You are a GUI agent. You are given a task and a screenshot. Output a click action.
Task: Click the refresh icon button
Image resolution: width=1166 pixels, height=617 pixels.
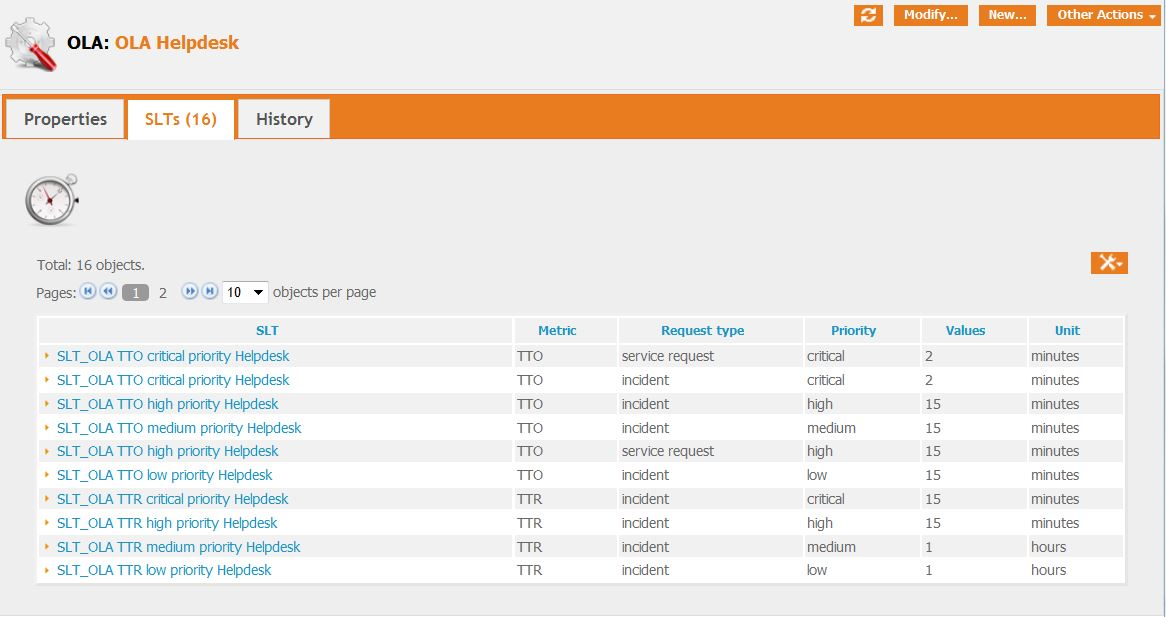point(868,15)
